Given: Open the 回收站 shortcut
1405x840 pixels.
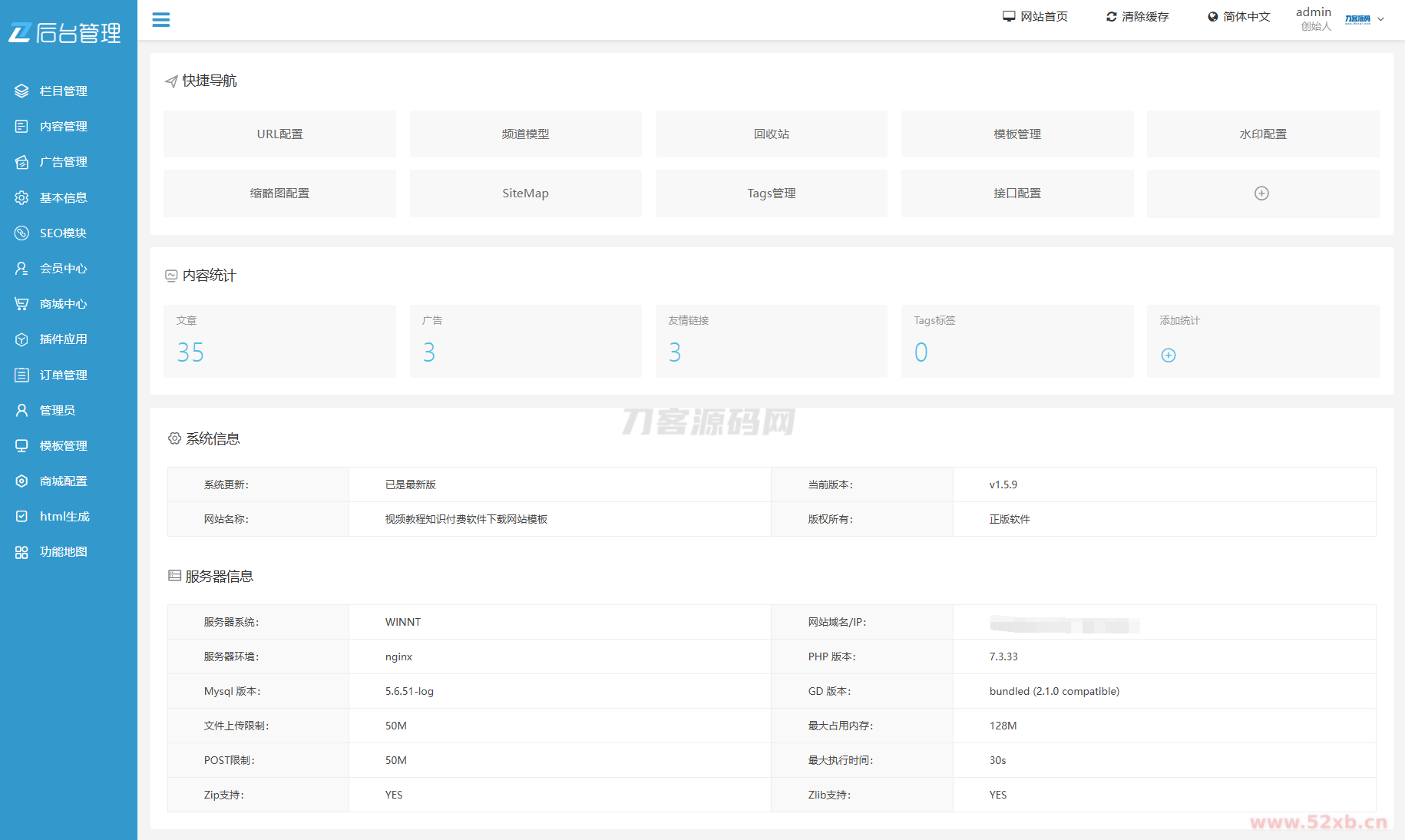Looking at the screenshot, I should 771,134.
